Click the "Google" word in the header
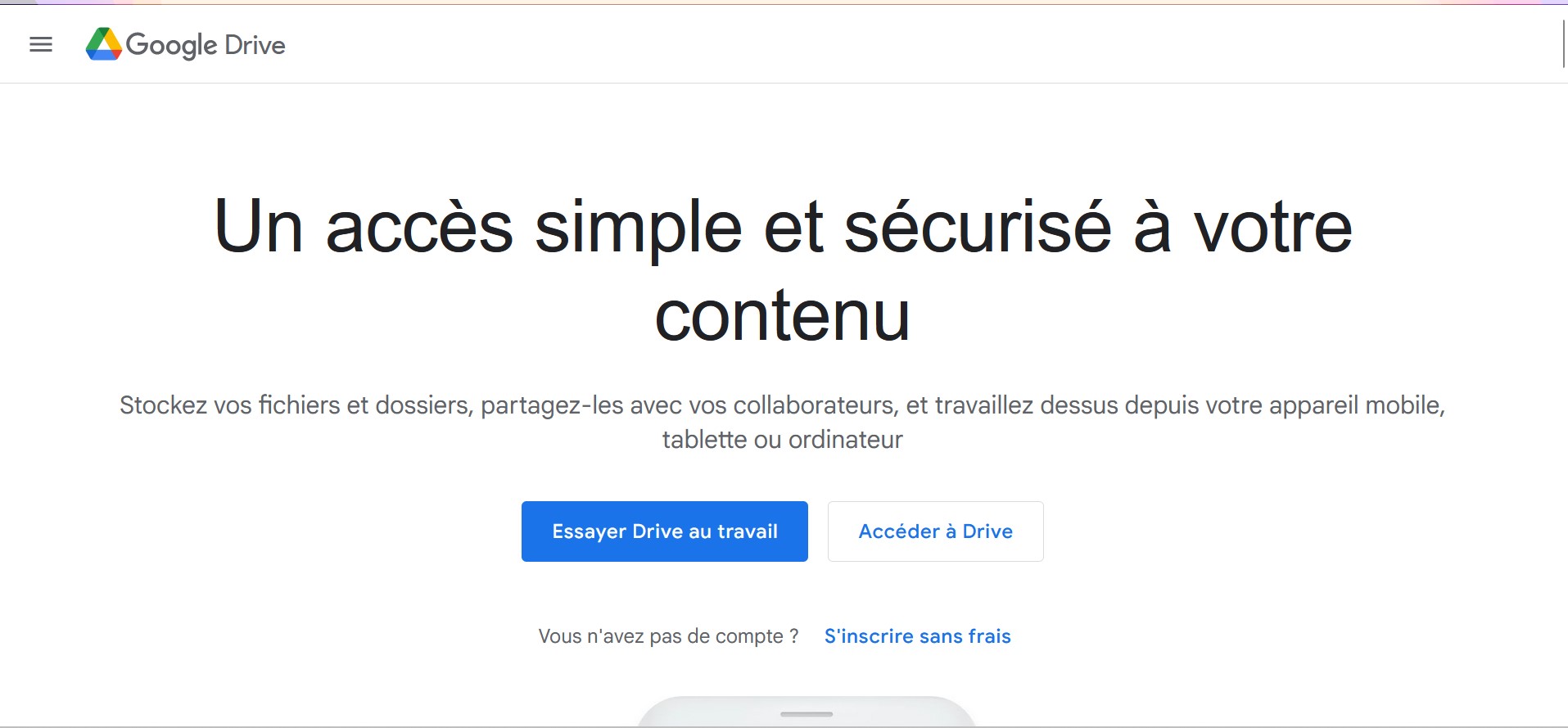Image resolution: width=1568 pixels, height=728 pixels. [171, 46]
